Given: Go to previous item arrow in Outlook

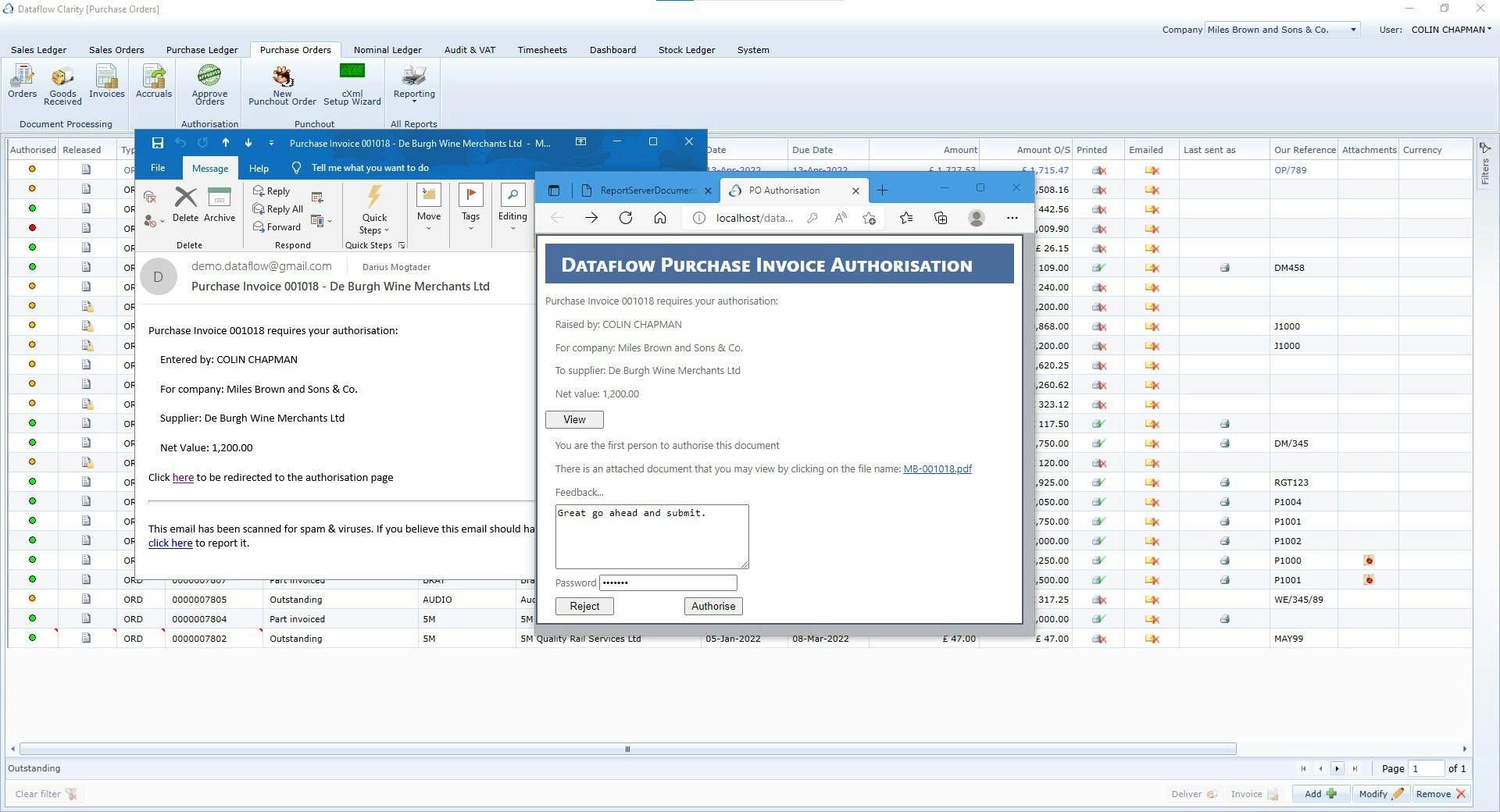Looking at the screenshot, I should [226, 143].
